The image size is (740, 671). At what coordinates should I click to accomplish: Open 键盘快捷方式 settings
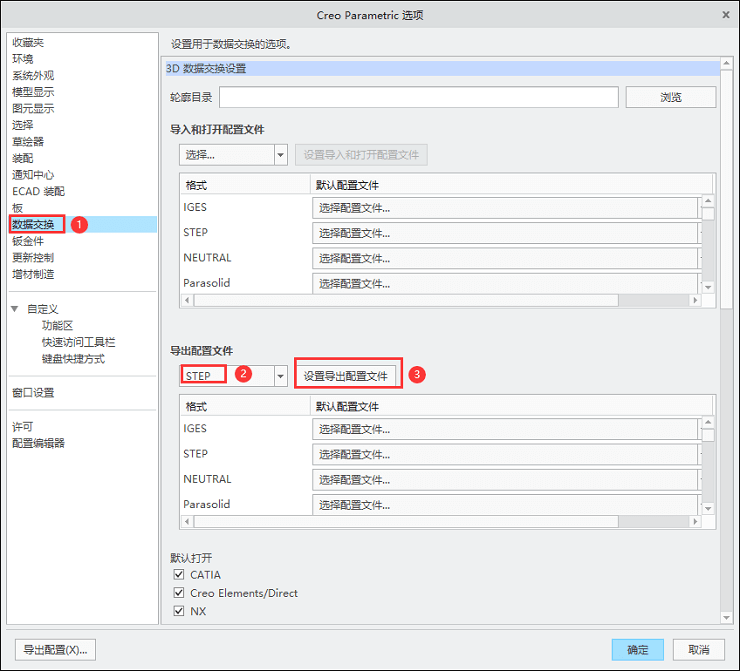tap(73, 359)
